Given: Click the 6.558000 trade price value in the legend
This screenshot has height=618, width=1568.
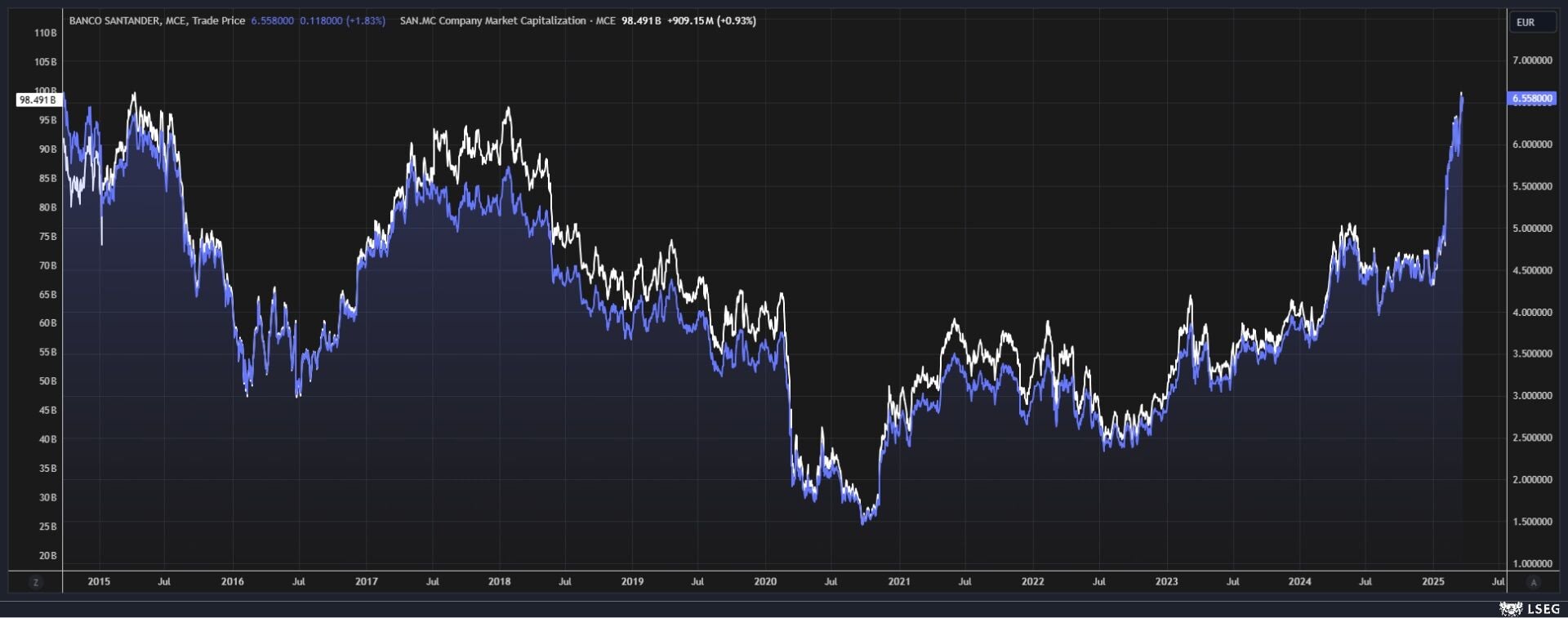Looking at the screenshot, I should (272, 20).
